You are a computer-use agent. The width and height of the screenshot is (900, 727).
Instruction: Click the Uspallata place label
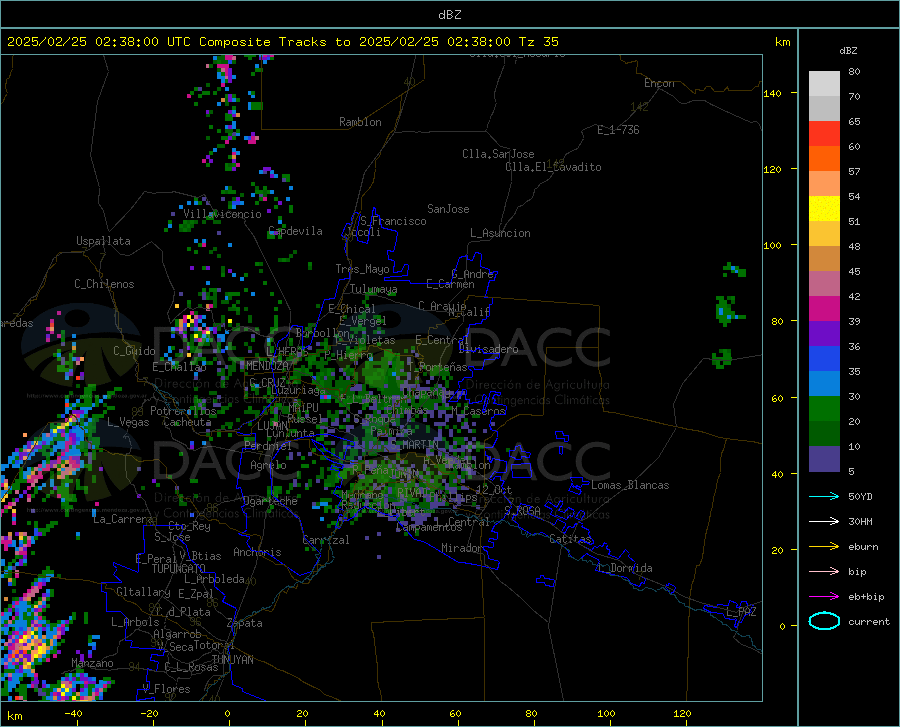(x=103, y=241)
